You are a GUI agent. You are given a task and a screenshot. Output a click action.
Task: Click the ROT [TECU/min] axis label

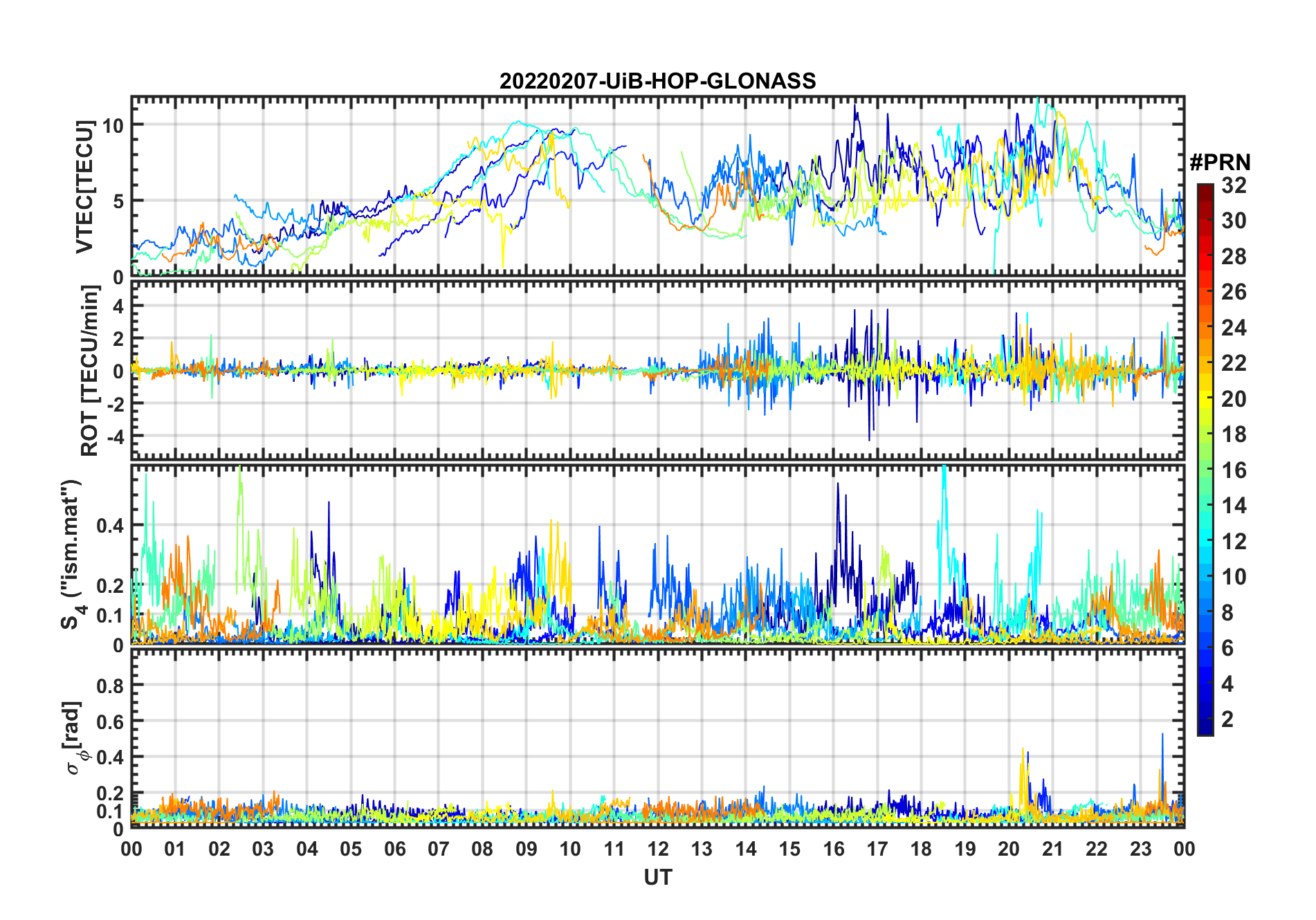tap(89, 371)
